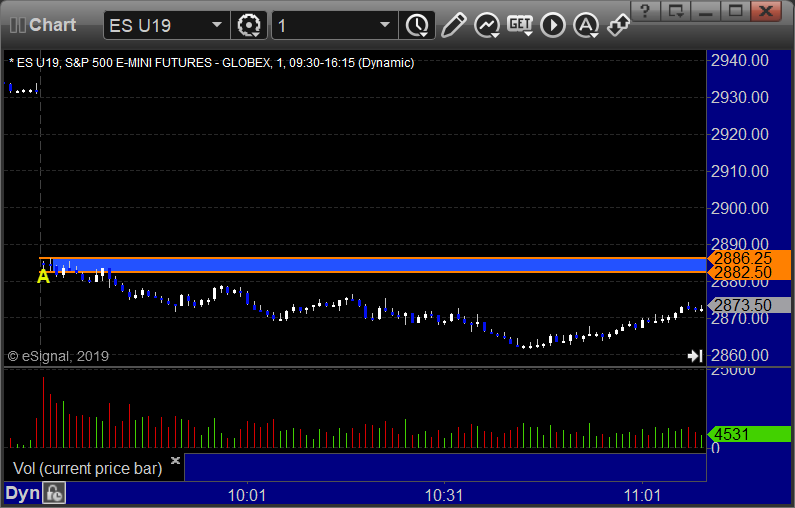Screen dimensions: 795x508
Task: Select the pencil drawing tool
Action: coord(453,25)
